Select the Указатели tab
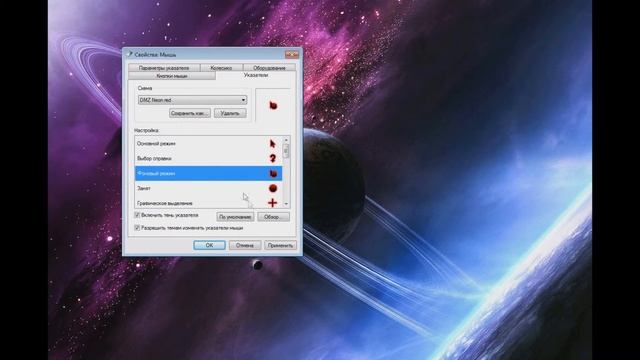This screenshot has height=360, width=640. (256, 75)
